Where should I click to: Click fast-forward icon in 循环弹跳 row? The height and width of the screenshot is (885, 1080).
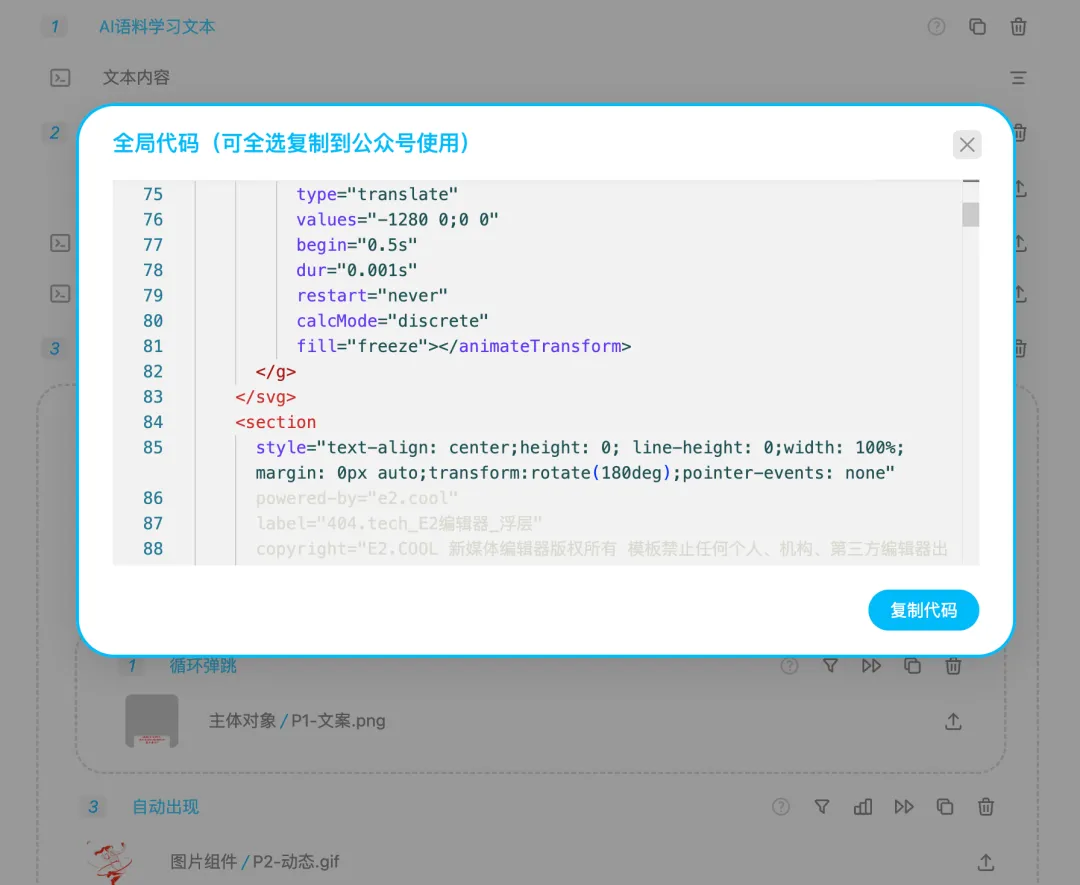(871, 666)
